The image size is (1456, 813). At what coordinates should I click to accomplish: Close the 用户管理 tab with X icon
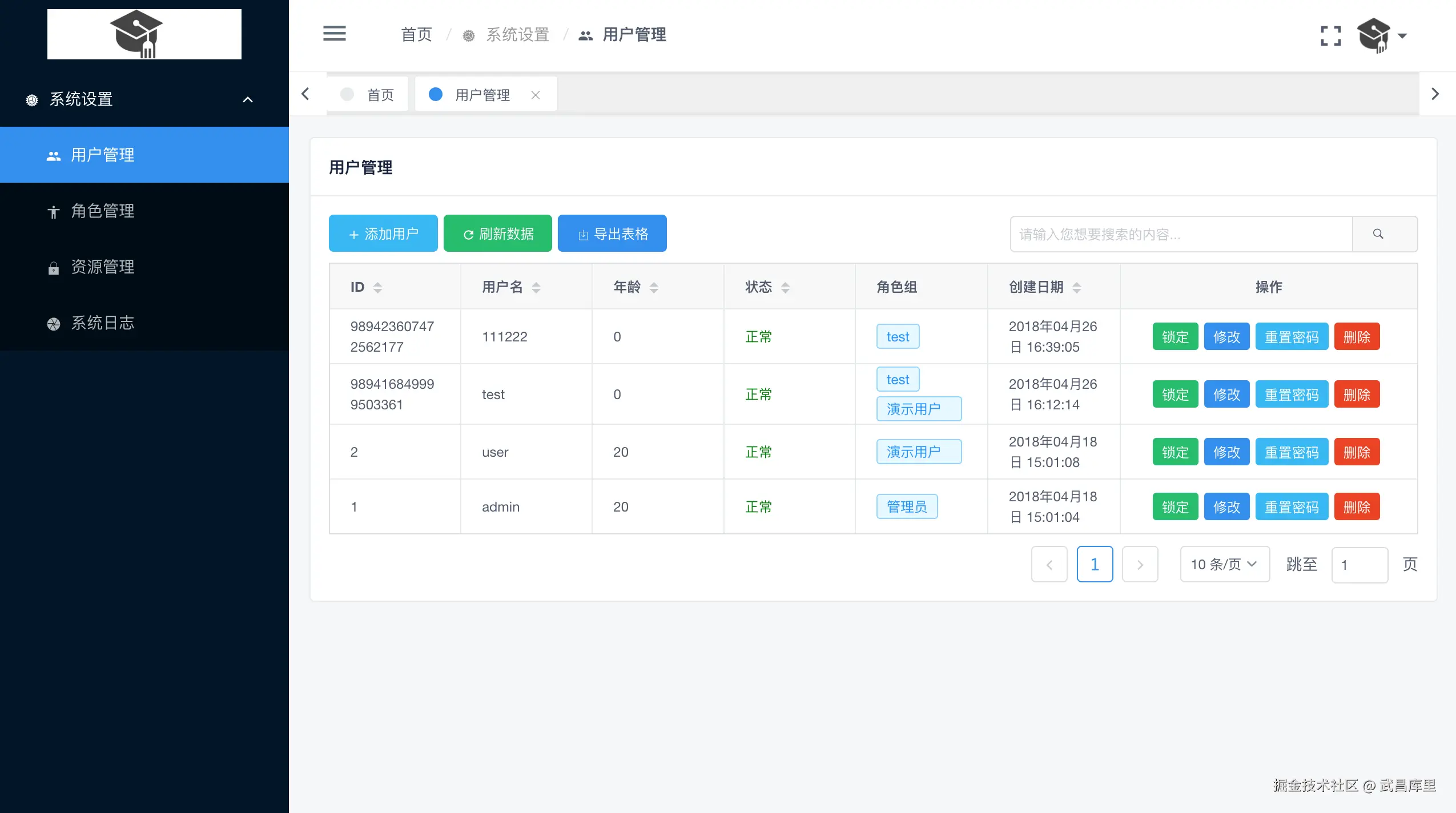point(535,95)
